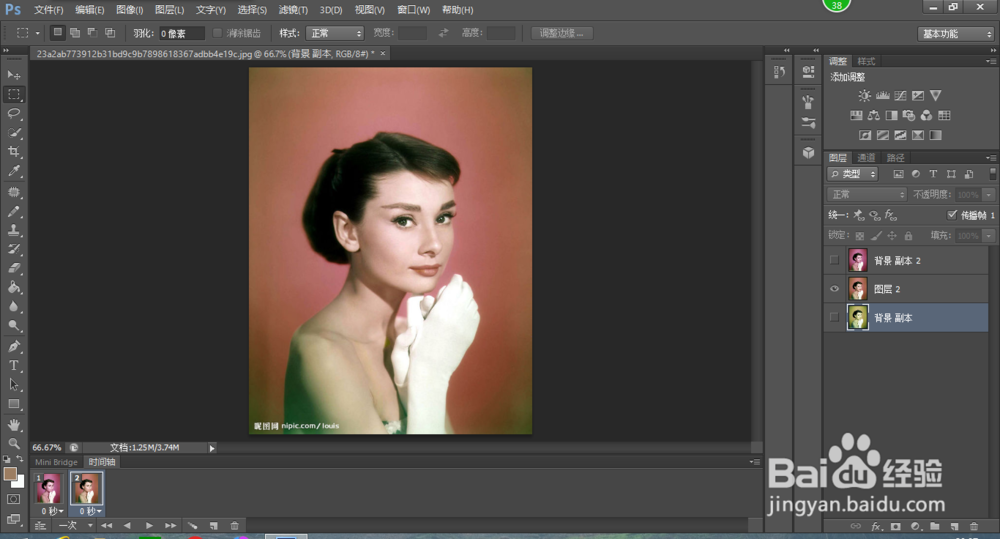Select the Crop tool
The width and height of the screenshot is (1000, 539).
pyautogui.click(x=14, y=152)
